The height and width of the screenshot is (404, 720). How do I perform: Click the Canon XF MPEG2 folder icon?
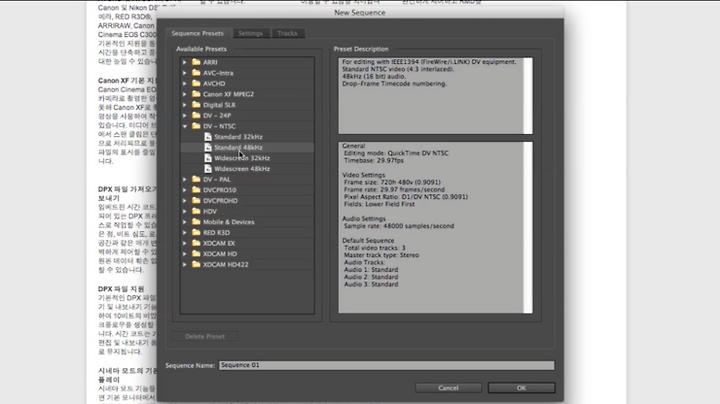(x=196, y=94)
